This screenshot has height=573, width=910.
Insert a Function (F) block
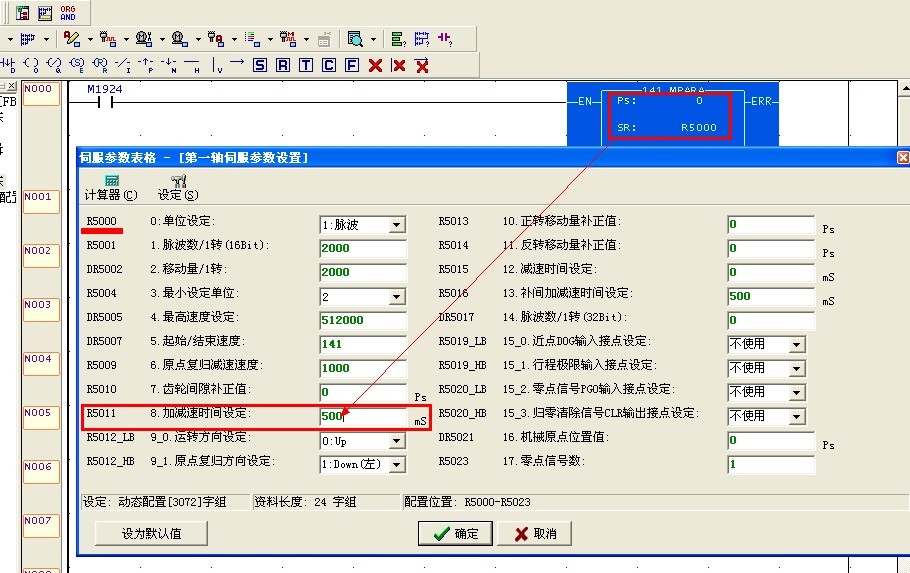tap(352, 65)
